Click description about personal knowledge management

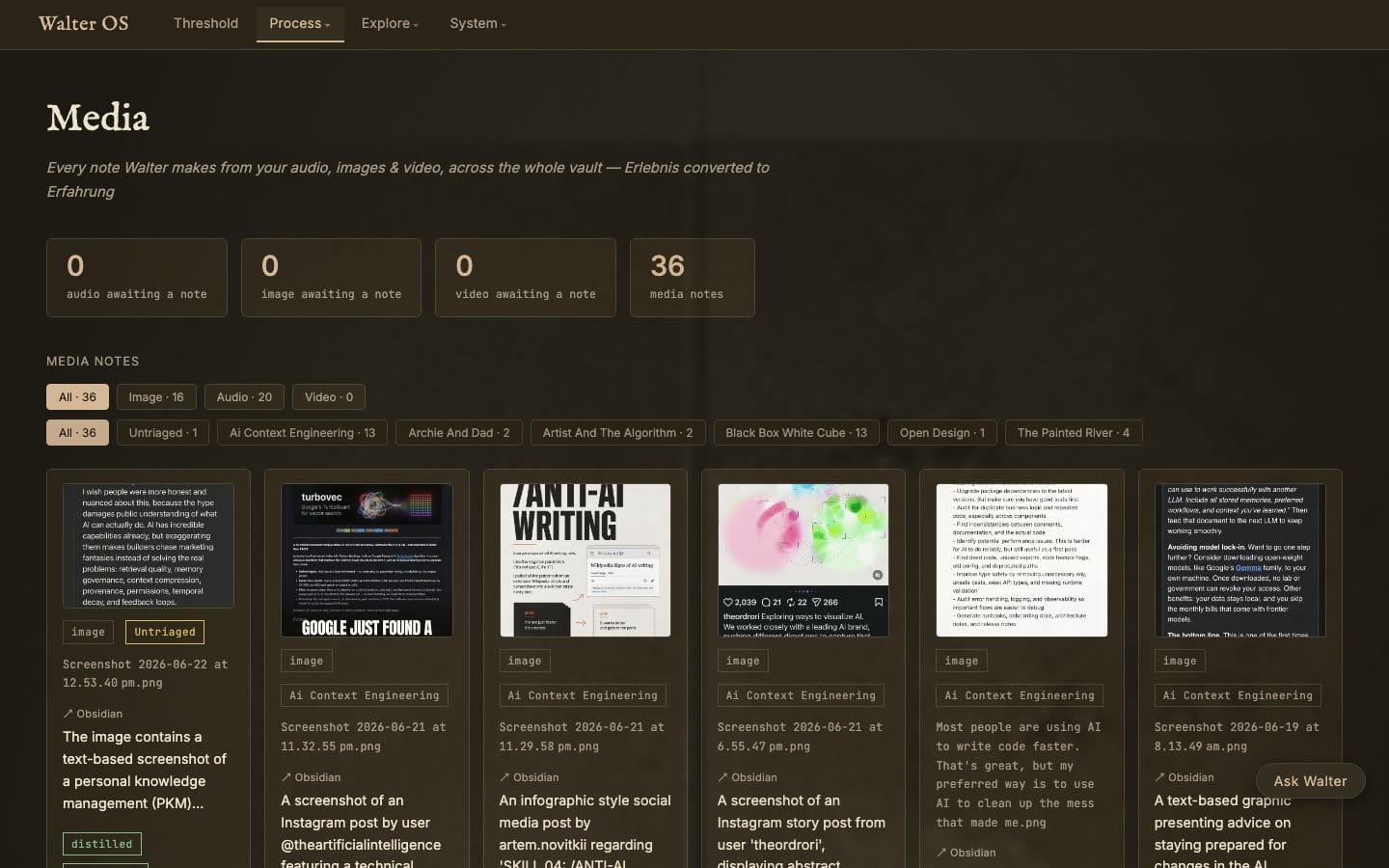pos(145,770)
